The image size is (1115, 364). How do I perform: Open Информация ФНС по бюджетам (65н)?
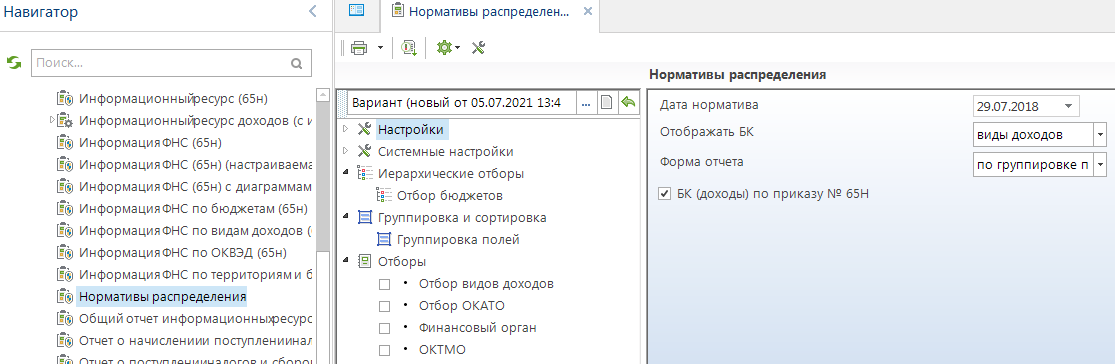[193, 209]
